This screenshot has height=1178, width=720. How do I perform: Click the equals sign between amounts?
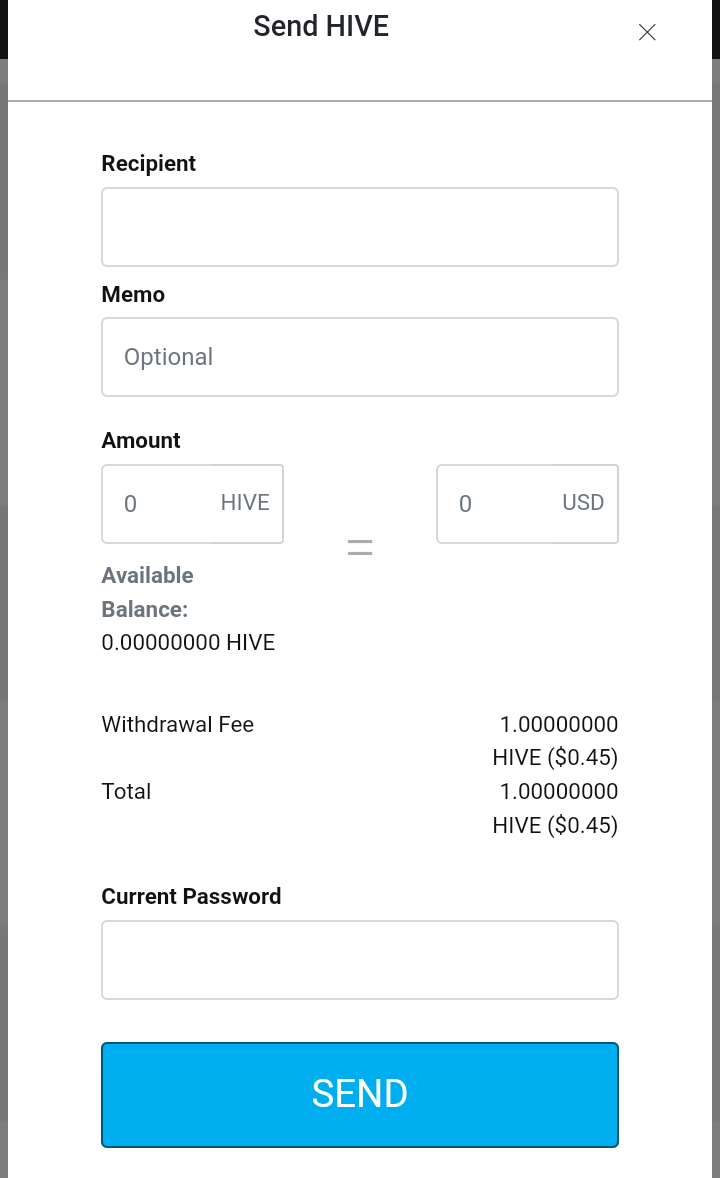coord(360,547)
